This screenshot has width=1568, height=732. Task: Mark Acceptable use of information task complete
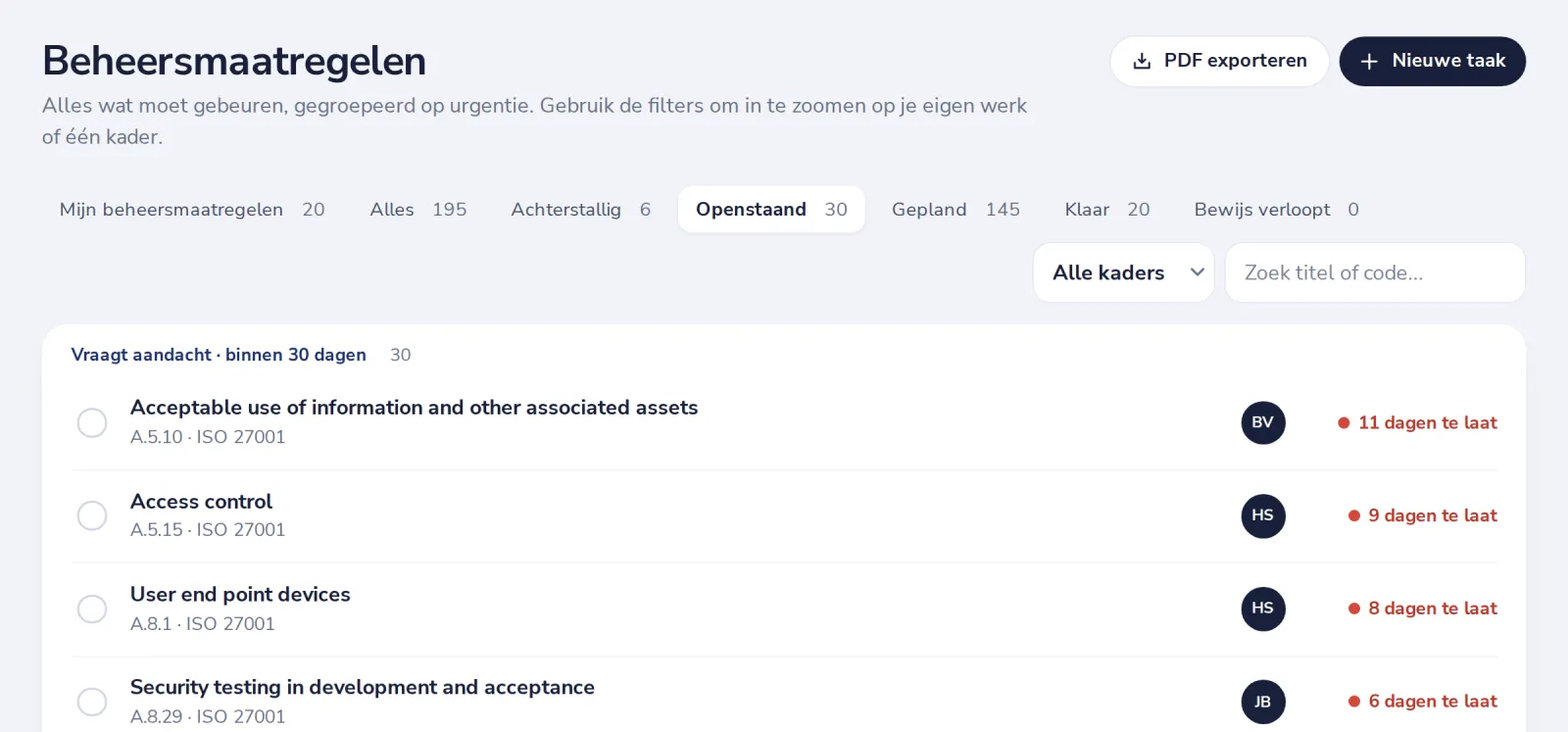point(92,422)
